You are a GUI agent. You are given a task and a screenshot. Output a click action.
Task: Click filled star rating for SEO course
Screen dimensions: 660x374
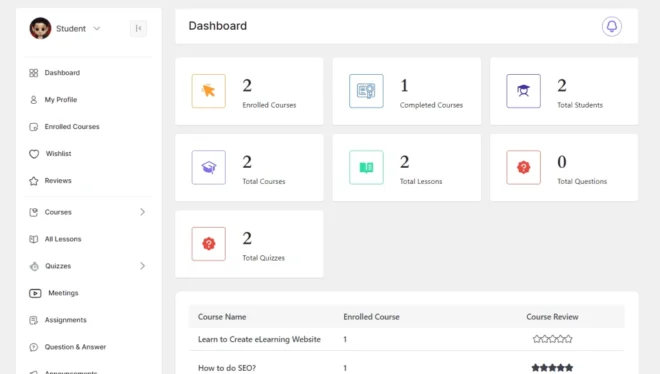point(552,368)
